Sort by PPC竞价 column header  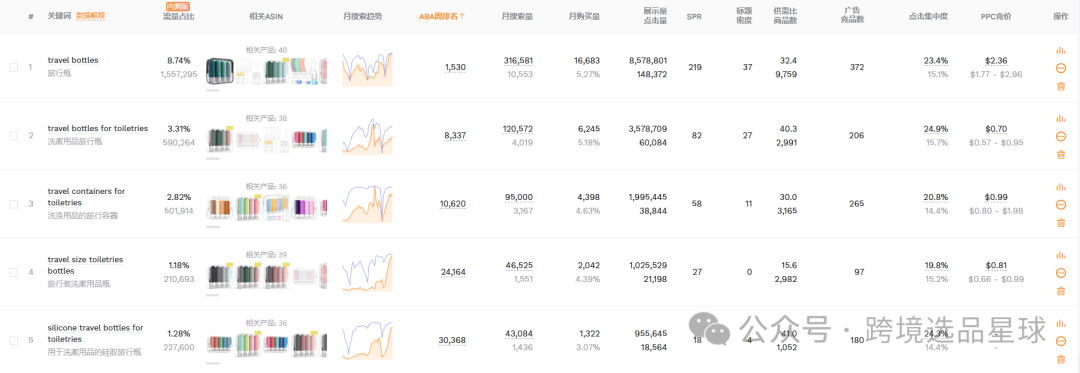coord(996,17)
